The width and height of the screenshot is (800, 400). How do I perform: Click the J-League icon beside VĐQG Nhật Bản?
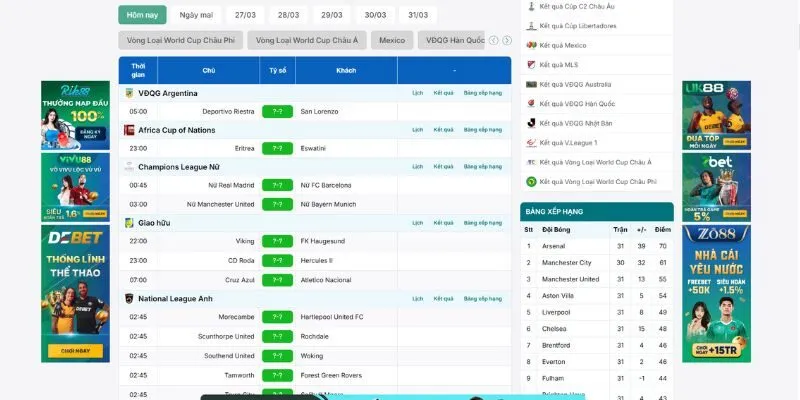point(532,123)
